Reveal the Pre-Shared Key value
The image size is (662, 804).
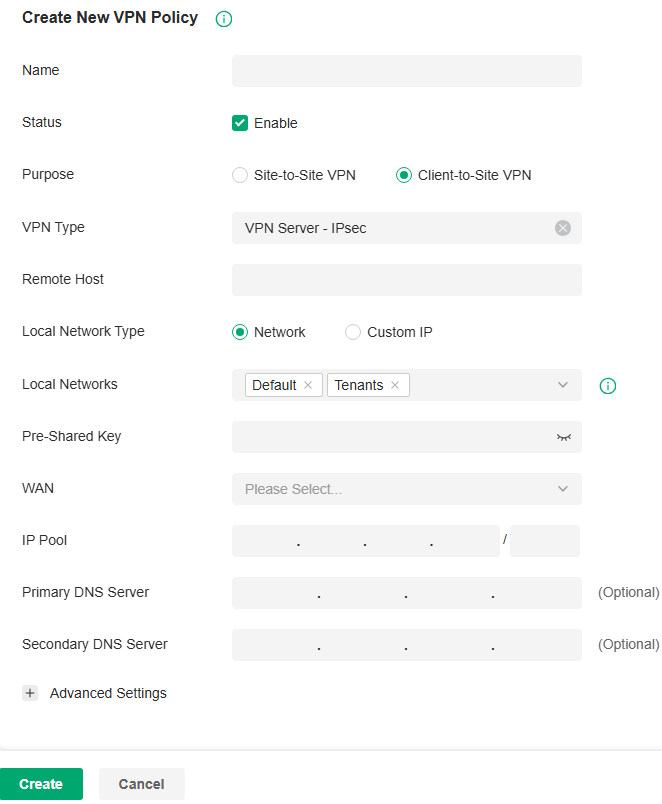click(x=563, y=437)
